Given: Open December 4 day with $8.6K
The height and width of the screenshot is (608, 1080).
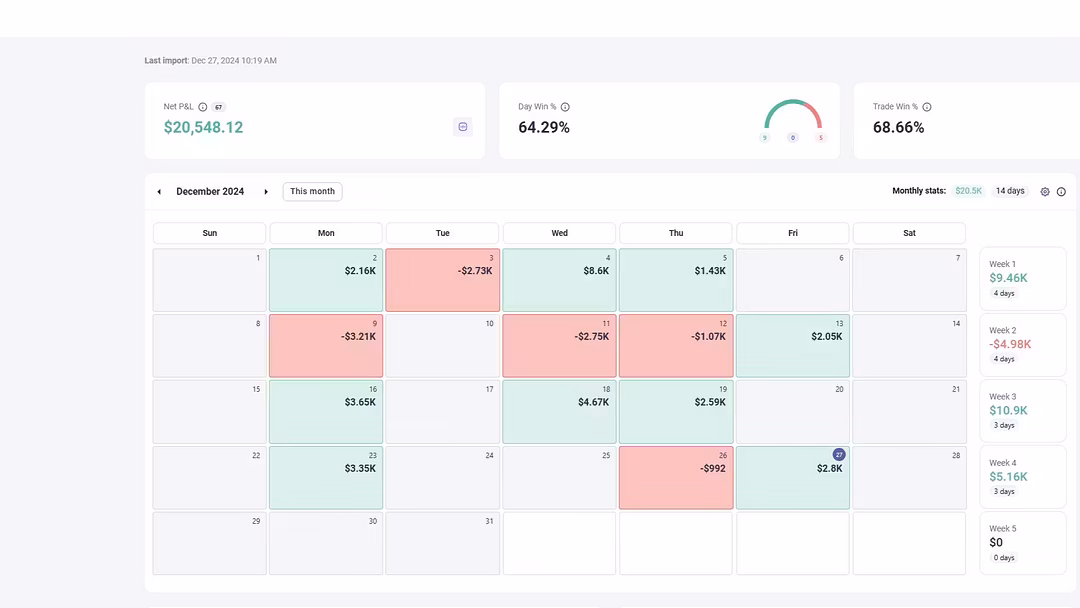Looking at the screenshot, I should (559, 280).
